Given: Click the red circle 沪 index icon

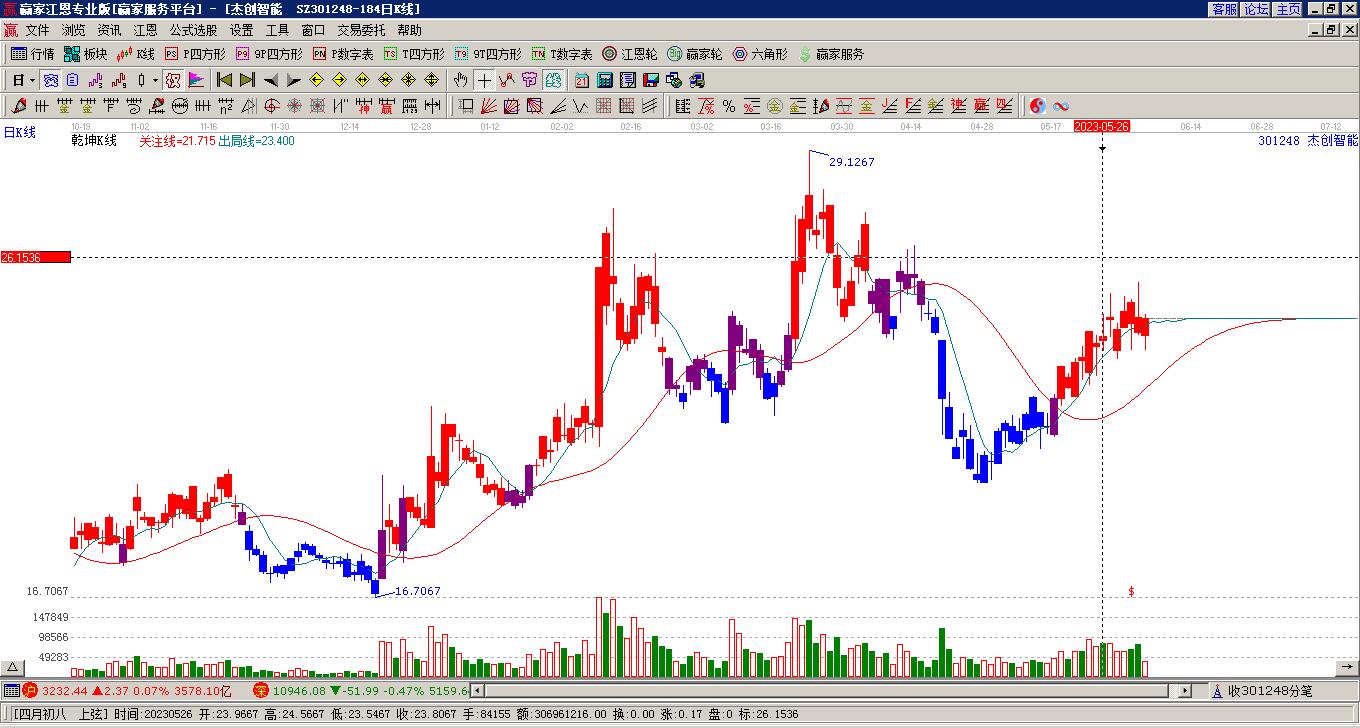Looking at the screenshot, I should tap(30, 691).
